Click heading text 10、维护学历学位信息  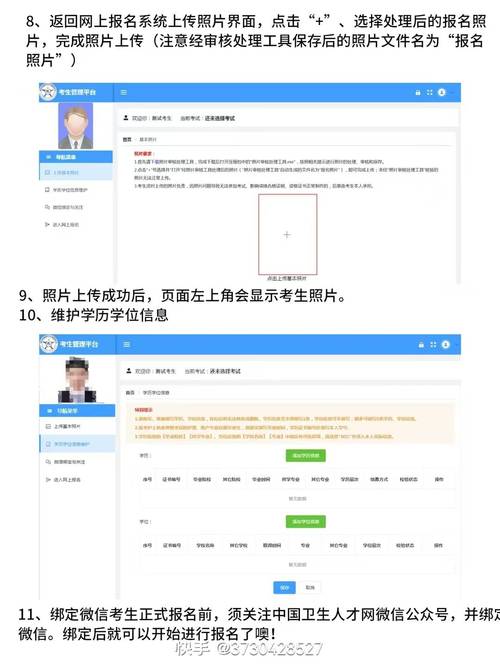pos(94,315)
